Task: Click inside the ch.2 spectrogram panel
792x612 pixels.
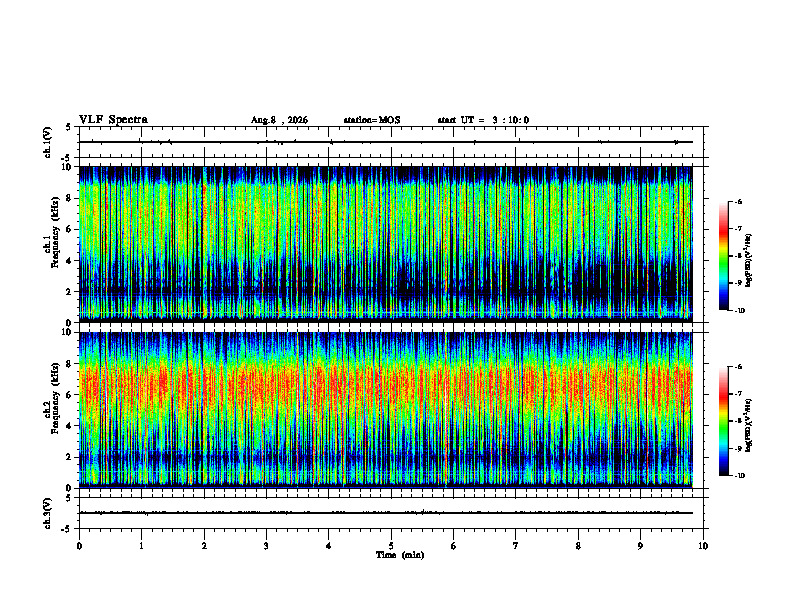Action: tap(386, 410)
